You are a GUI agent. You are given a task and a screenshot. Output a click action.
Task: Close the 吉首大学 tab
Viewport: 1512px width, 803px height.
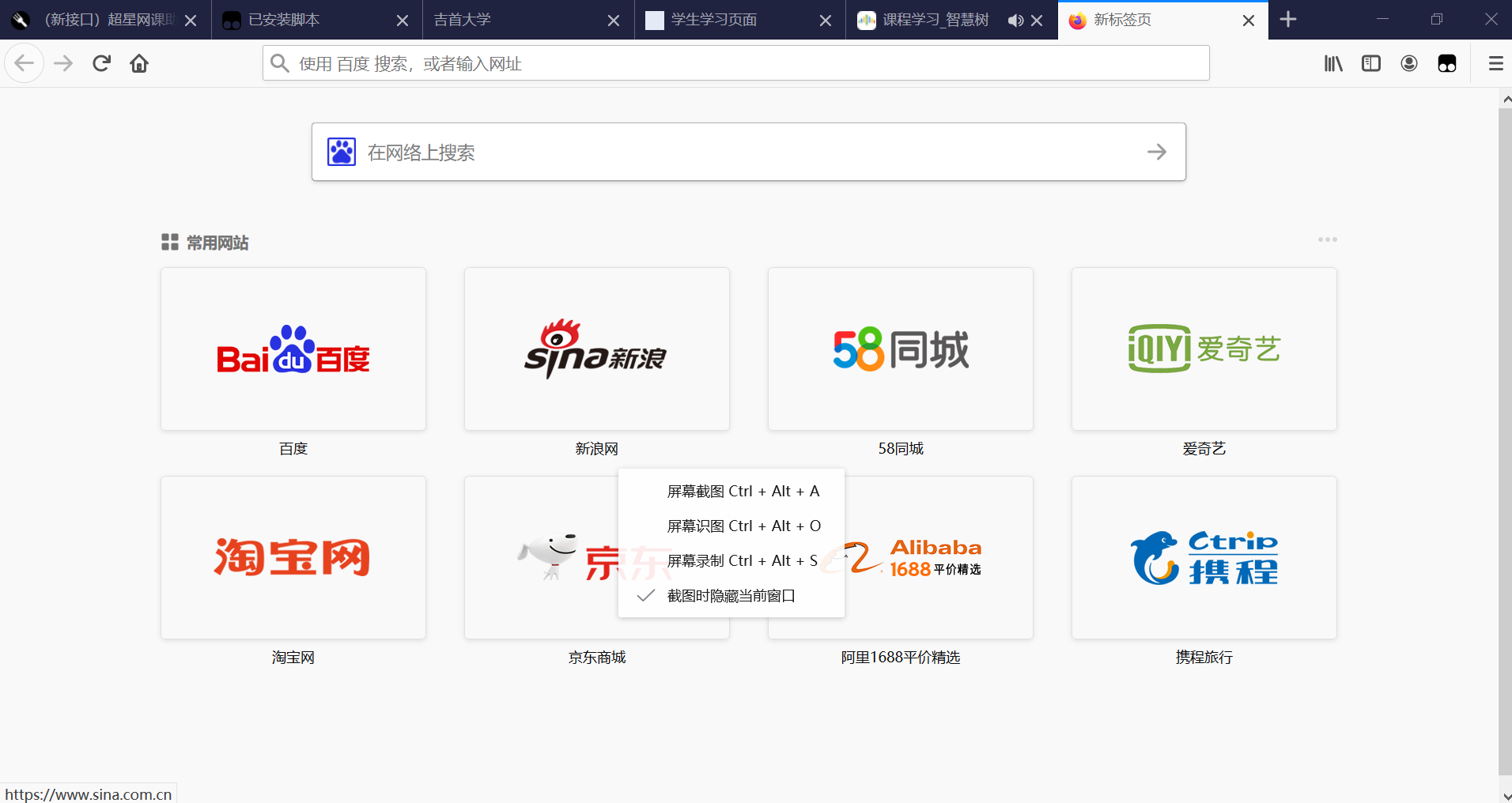pos(614,21)
